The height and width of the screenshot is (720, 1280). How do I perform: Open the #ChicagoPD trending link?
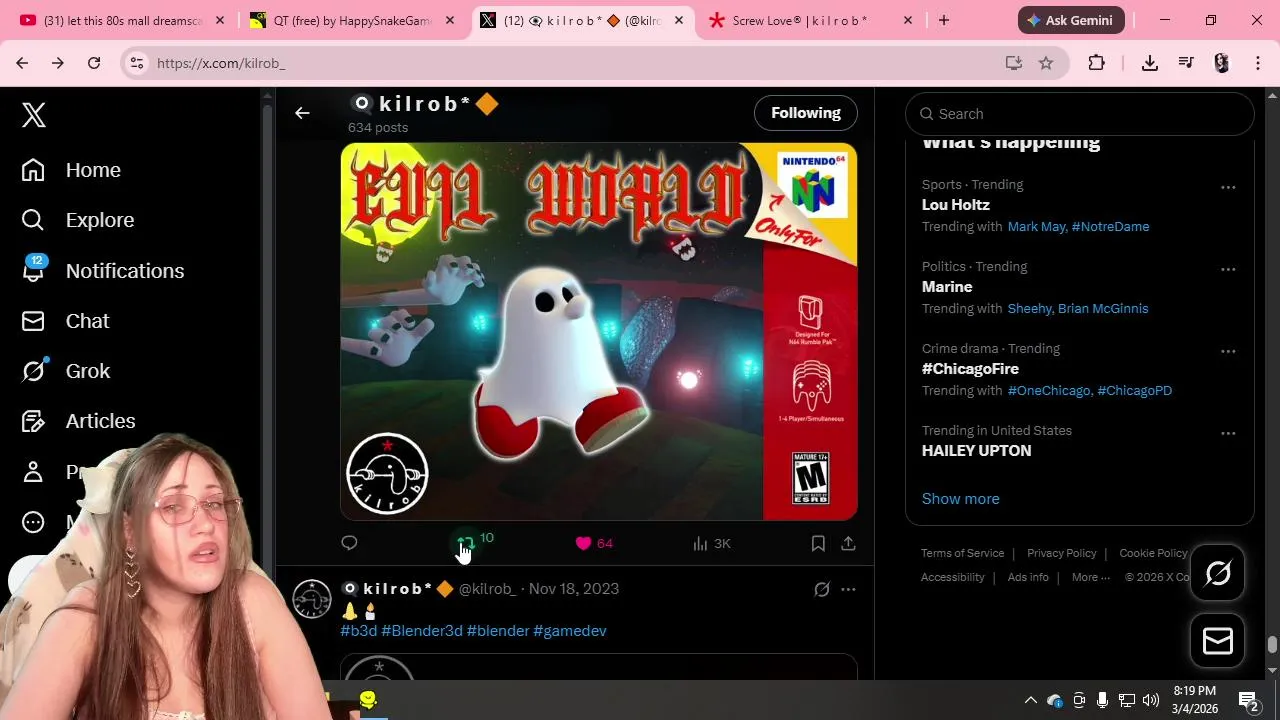point(1134,391)
